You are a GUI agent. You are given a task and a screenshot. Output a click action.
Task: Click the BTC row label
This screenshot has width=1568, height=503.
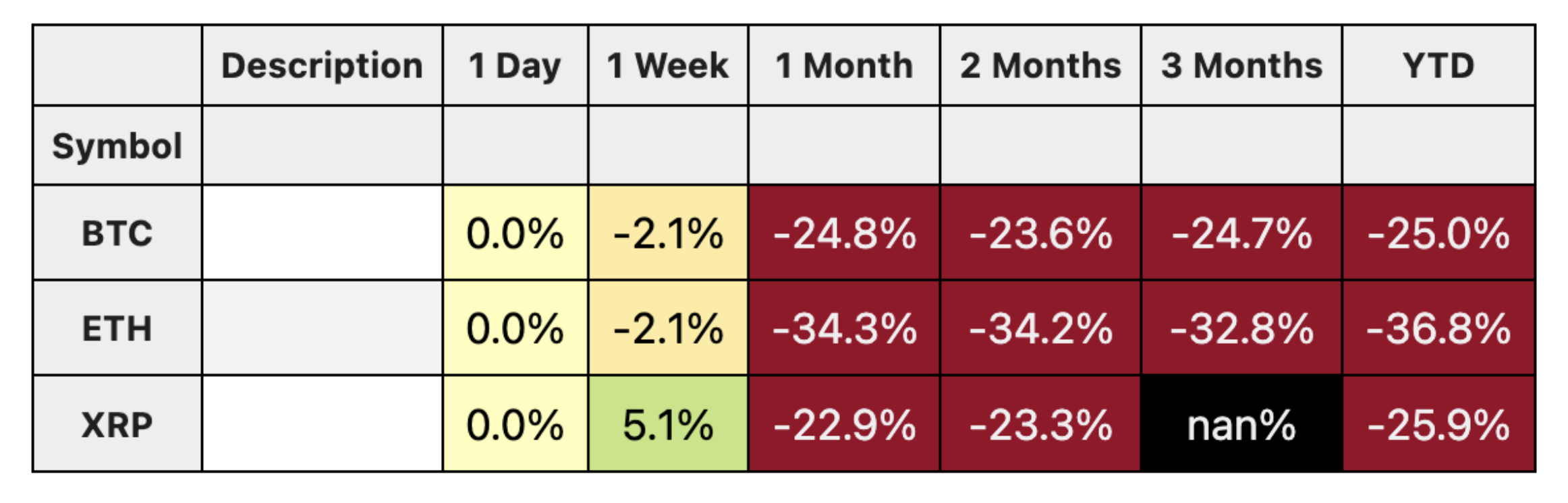tap(117, 233)
